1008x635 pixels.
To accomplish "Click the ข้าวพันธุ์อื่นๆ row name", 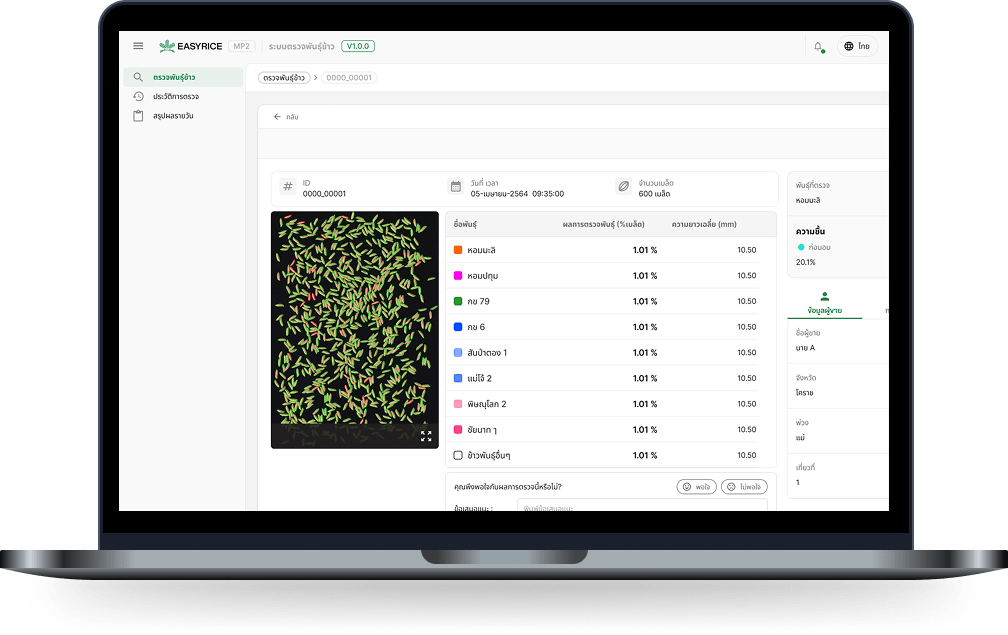I will [489, 455].
